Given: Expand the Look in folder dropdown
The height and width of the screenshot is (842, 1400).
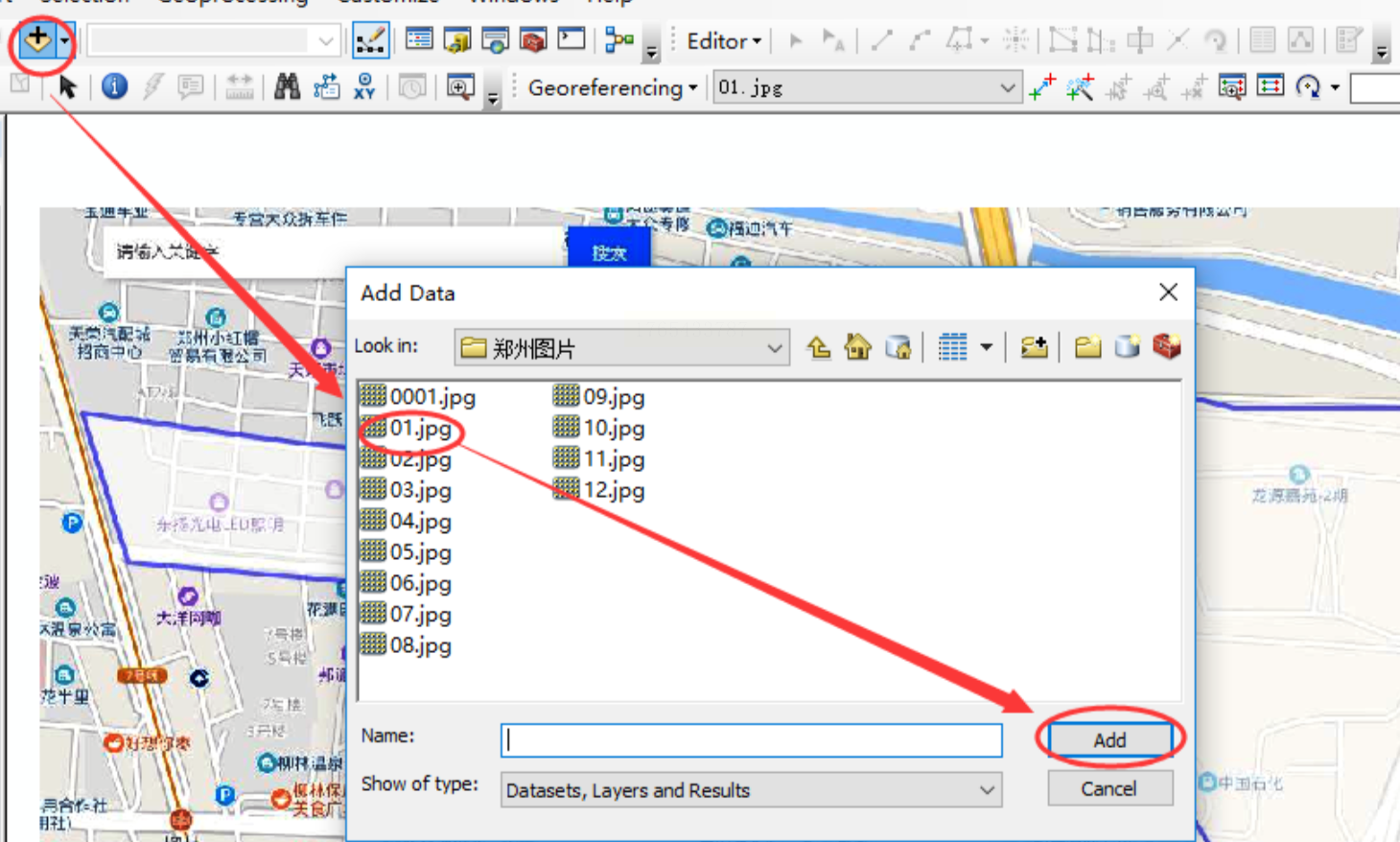Looking at the screenshot, I should coord(774,348).
